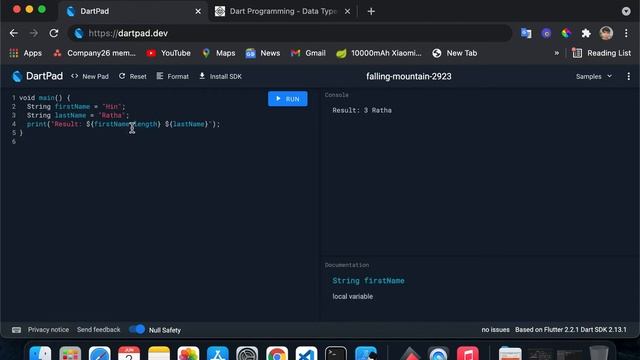
Task: Click the Send feedback link
Action: [x=98, y=329]
